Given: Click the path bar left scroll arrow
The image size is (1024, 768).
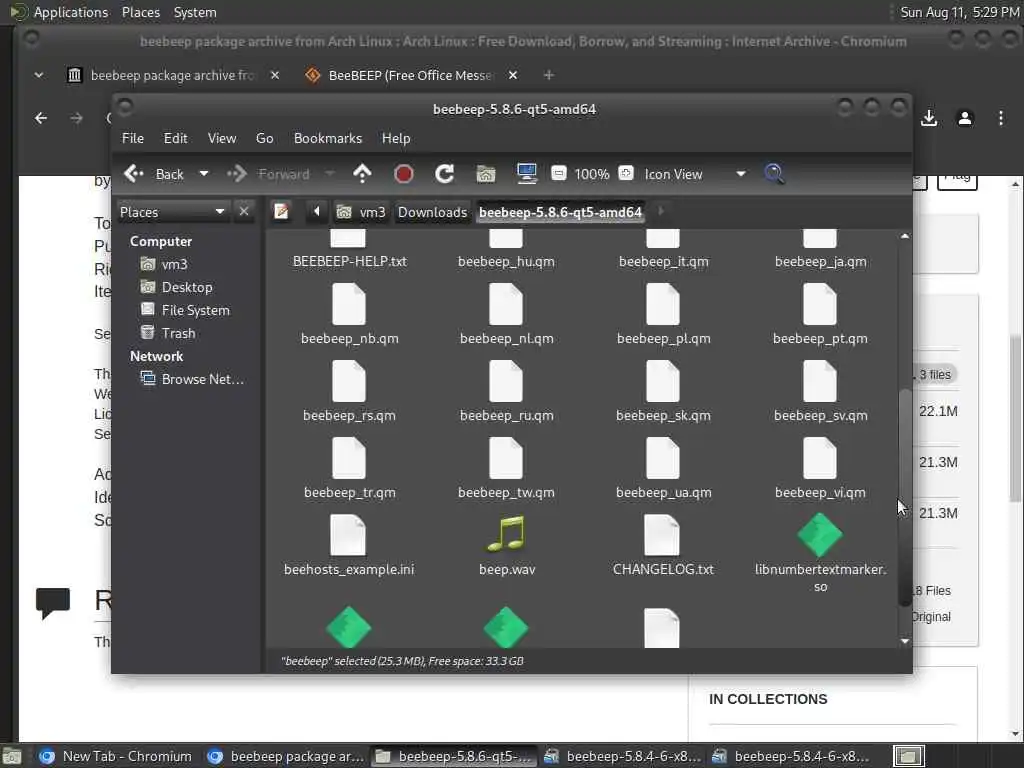Looking at the screenshot, I should (317, 212).
